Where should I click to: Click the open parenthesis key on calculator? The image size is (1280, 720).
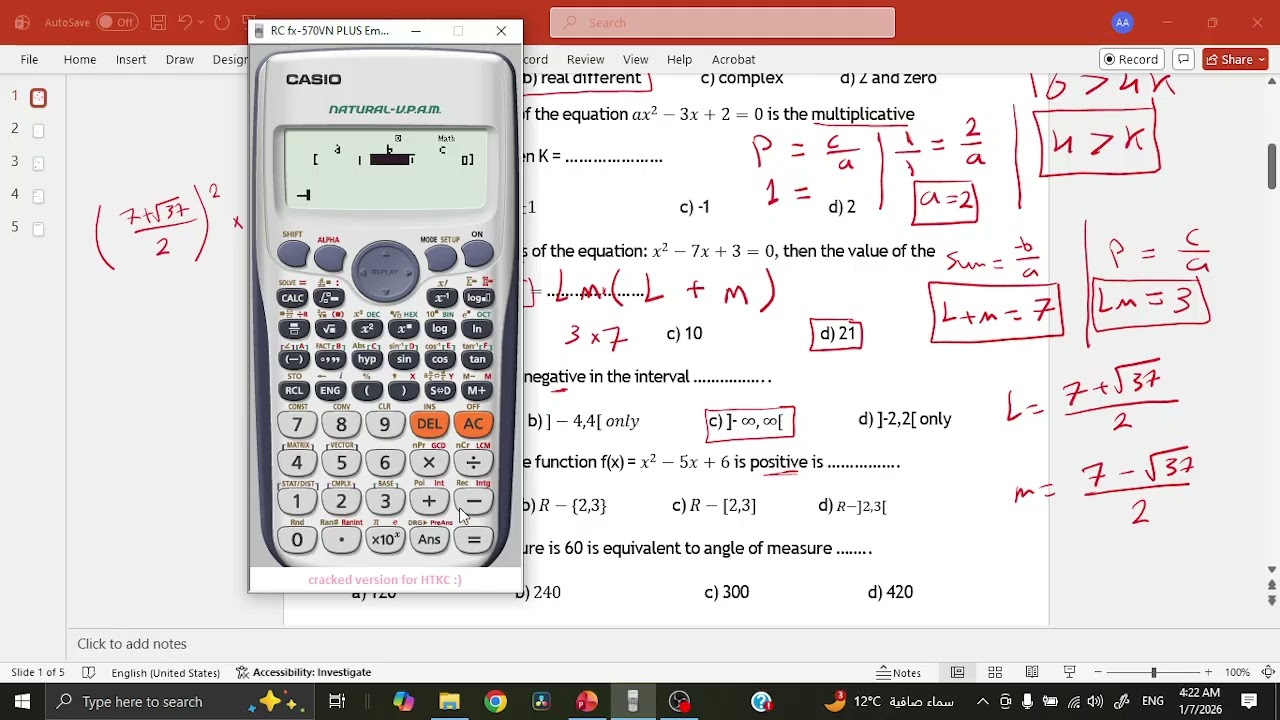coord(366,391)
